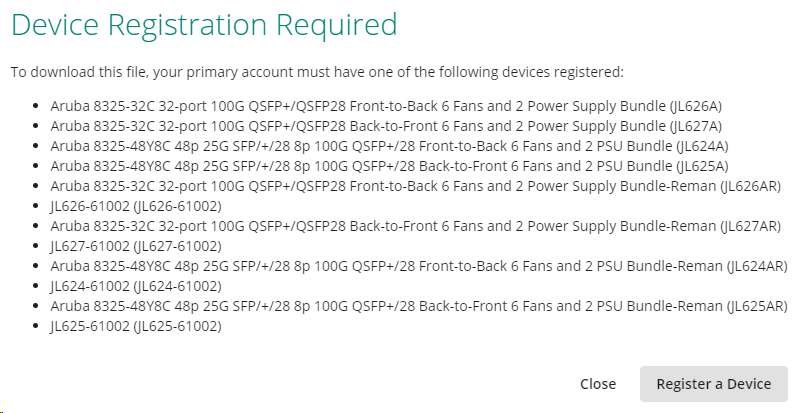Viewport: 809px width, 413px height.
Task: Click the primary account requirement sentence
Action: point(317,72)
